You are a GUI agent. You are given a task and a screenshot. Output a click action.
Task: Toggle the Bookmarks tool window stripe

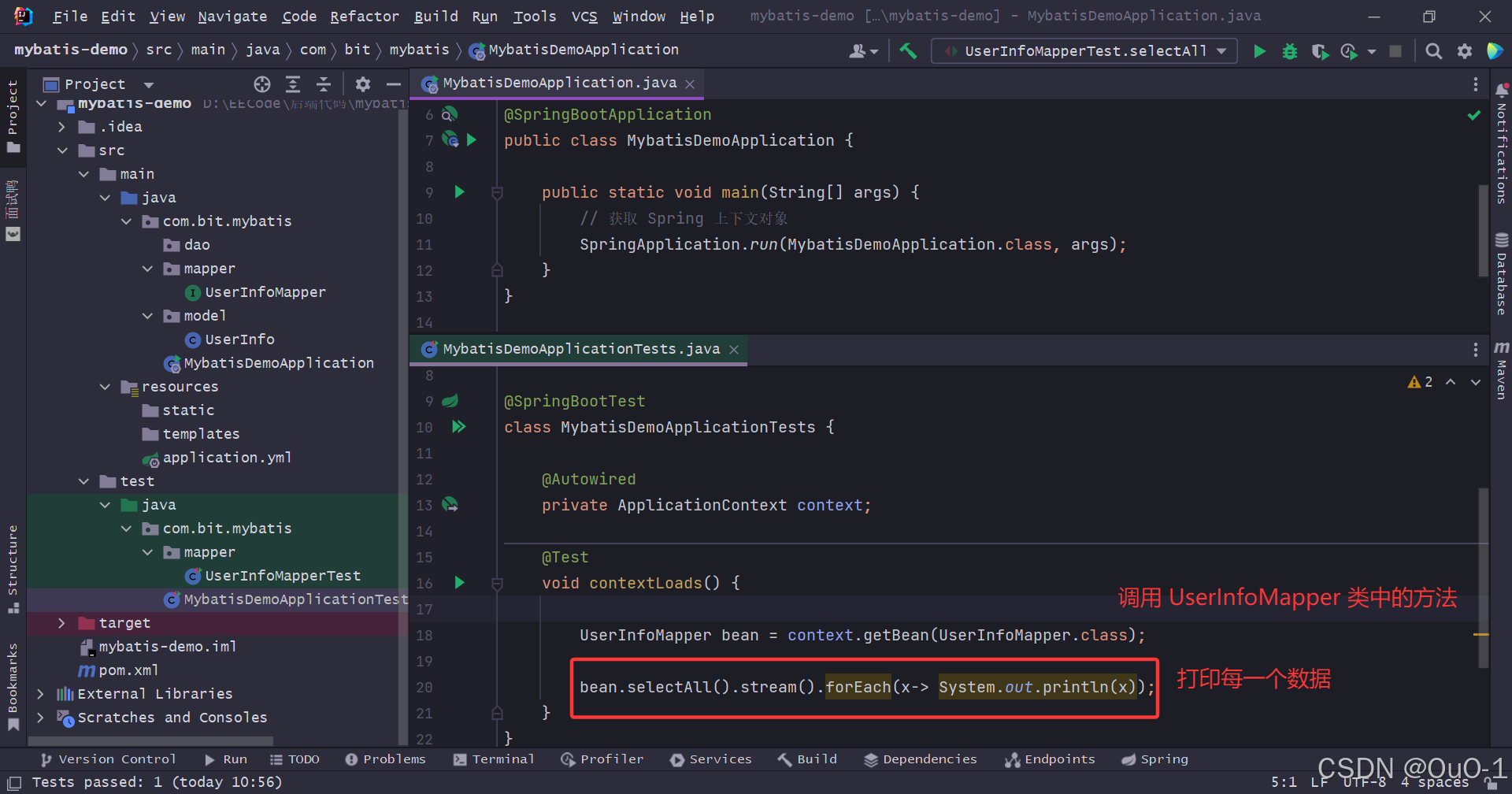(13, 687)
